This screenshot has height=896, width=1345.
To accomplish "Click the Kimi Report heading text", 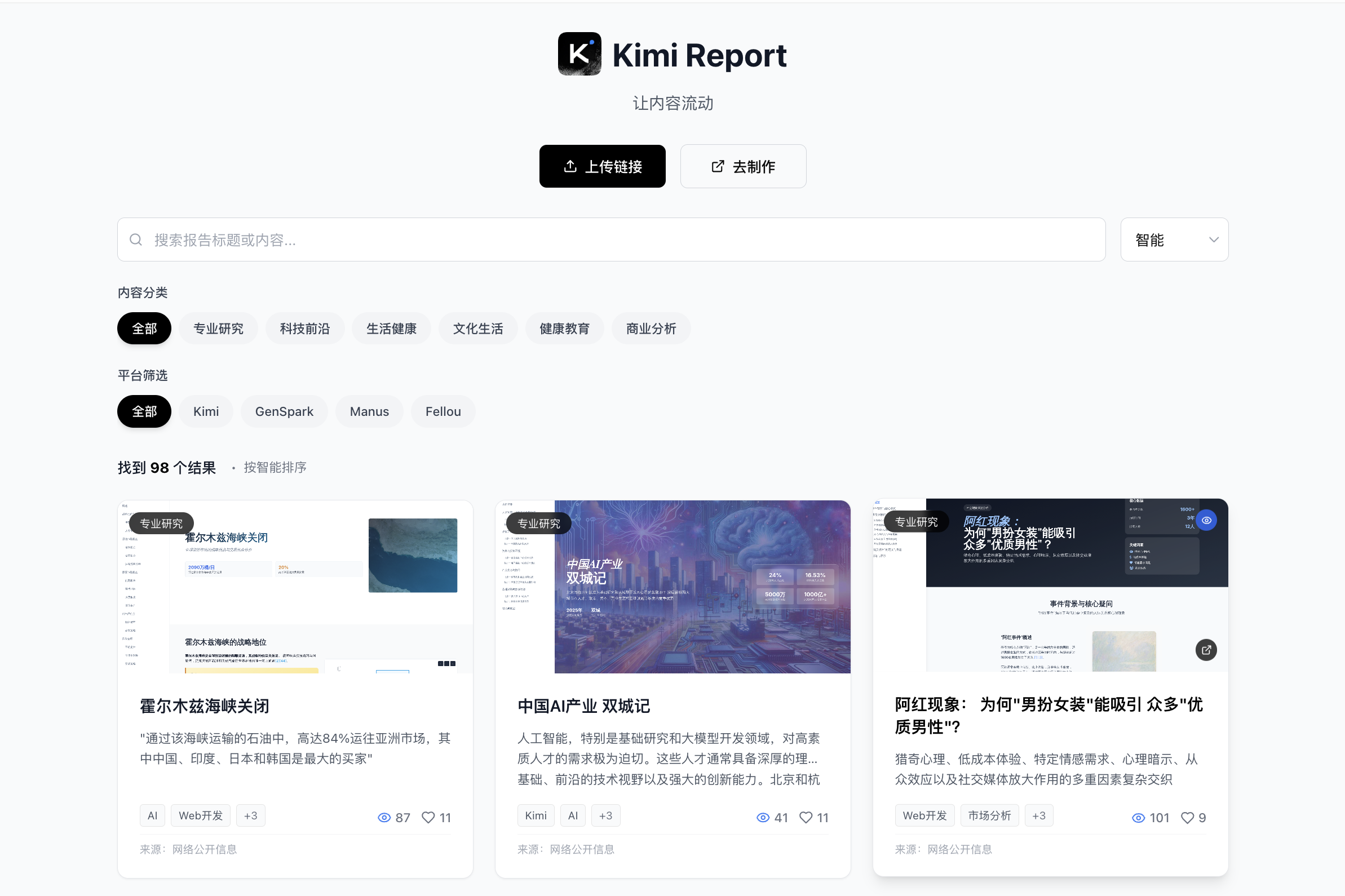I will coord(699,55).
